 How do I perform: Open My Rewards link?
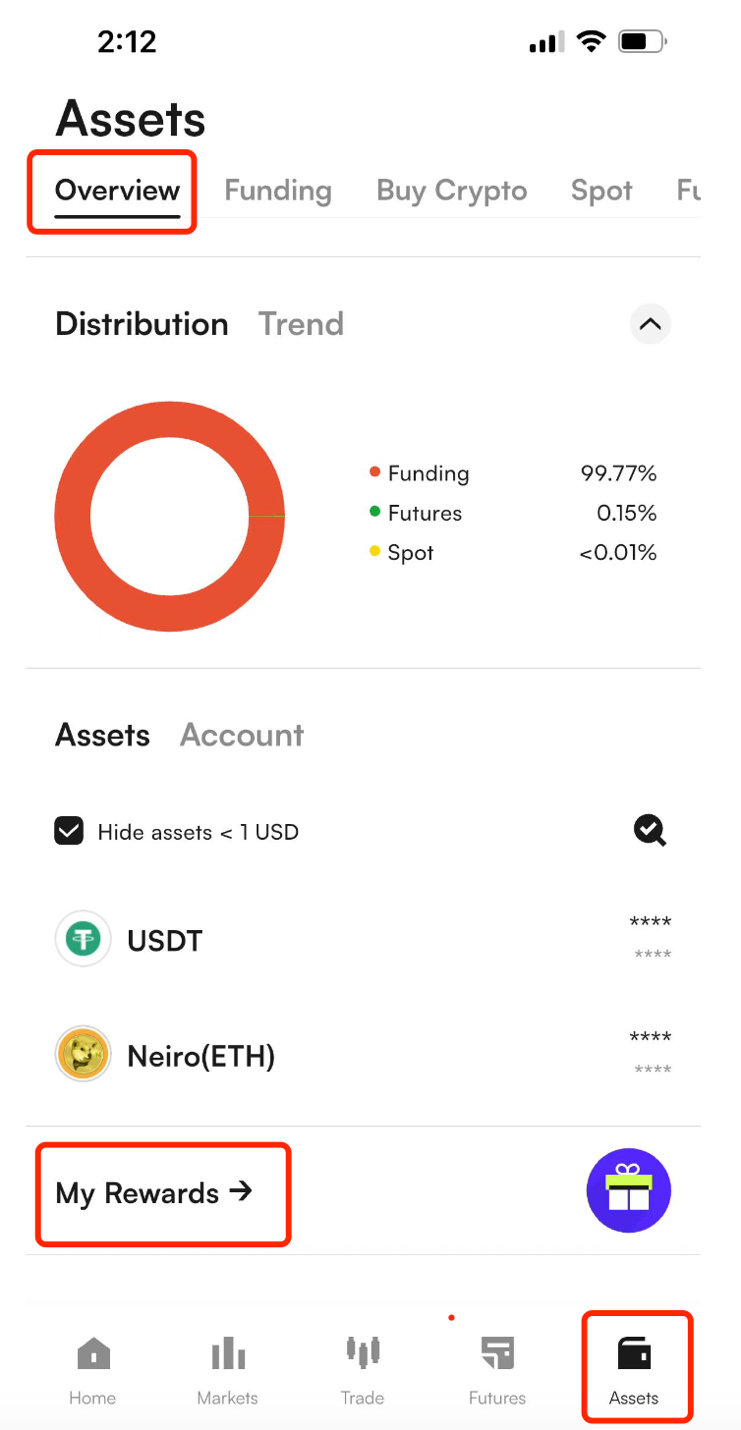click(x=154, y=1193)
